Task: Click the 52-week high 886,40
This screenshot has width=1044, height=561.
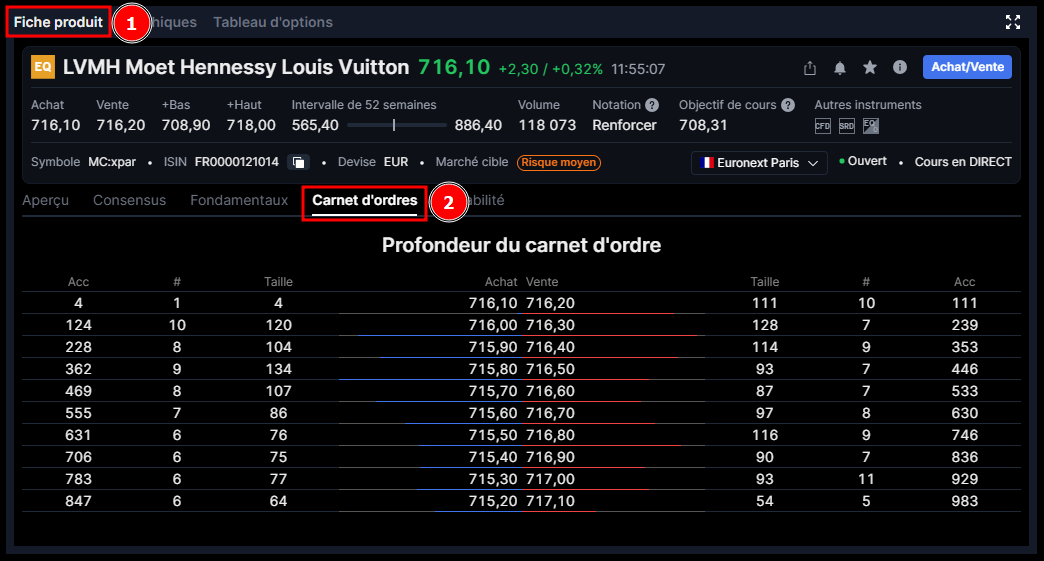Action: (x=478, y=125)
